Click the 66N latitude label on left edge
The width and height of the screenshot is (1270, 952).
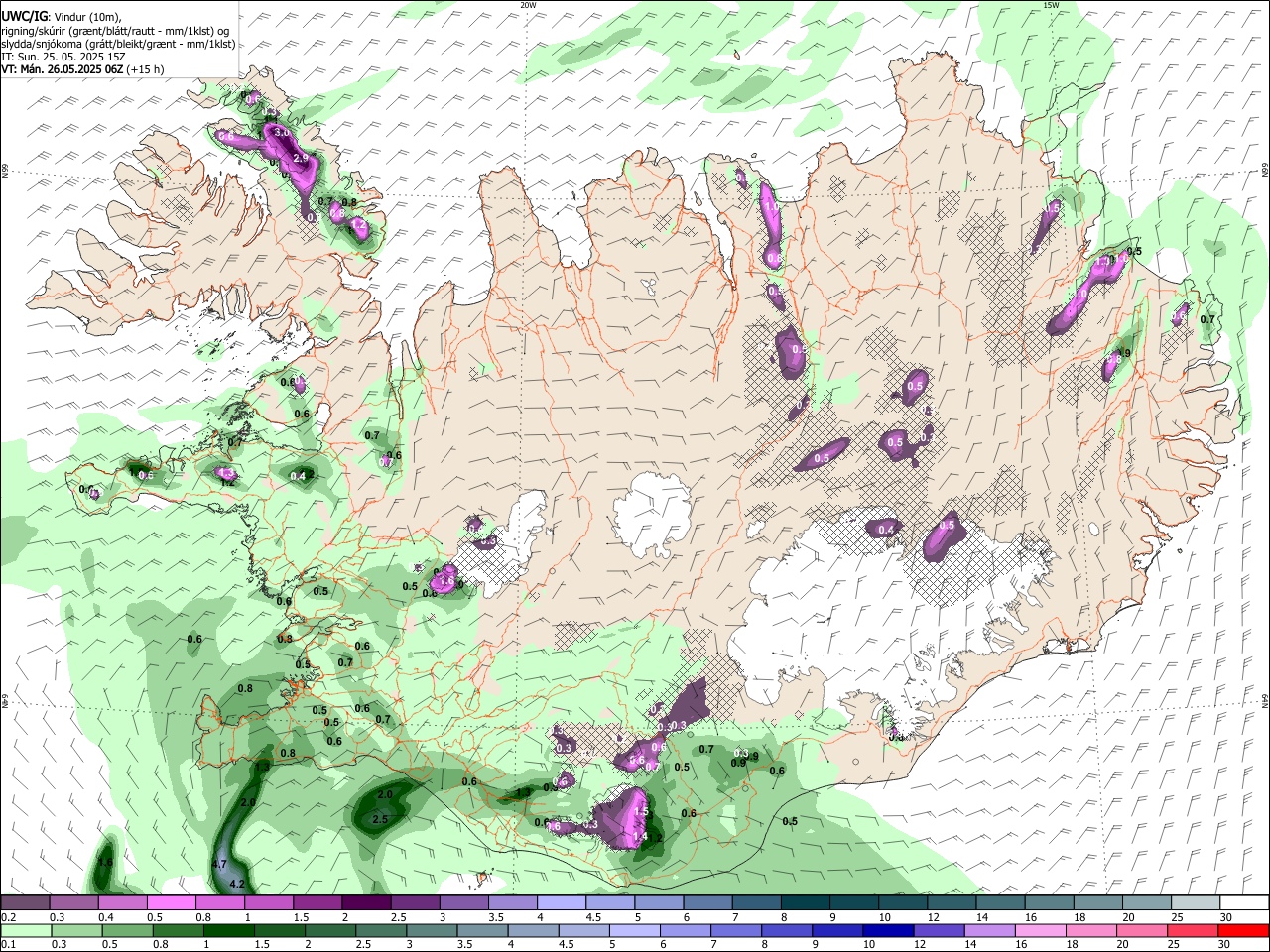pos(5,171)
